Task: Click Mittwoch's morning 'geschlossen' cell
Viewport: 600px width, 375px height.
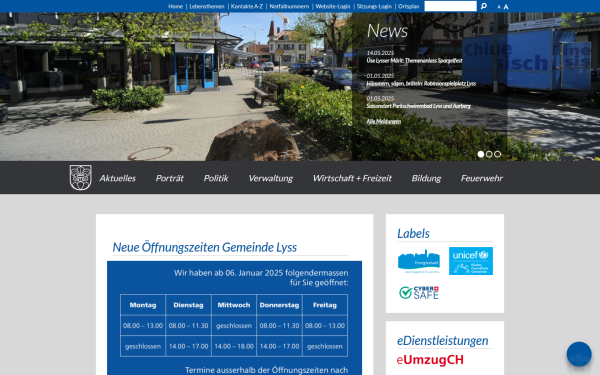Action: pos(234,326)
